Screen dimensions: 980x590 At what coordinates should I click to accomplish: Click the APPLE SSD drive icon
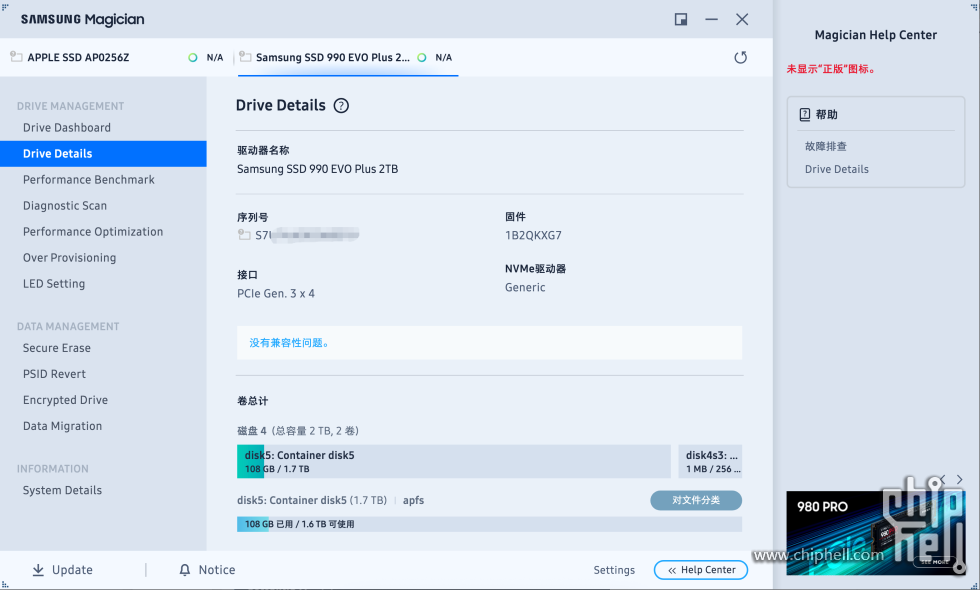16,57
